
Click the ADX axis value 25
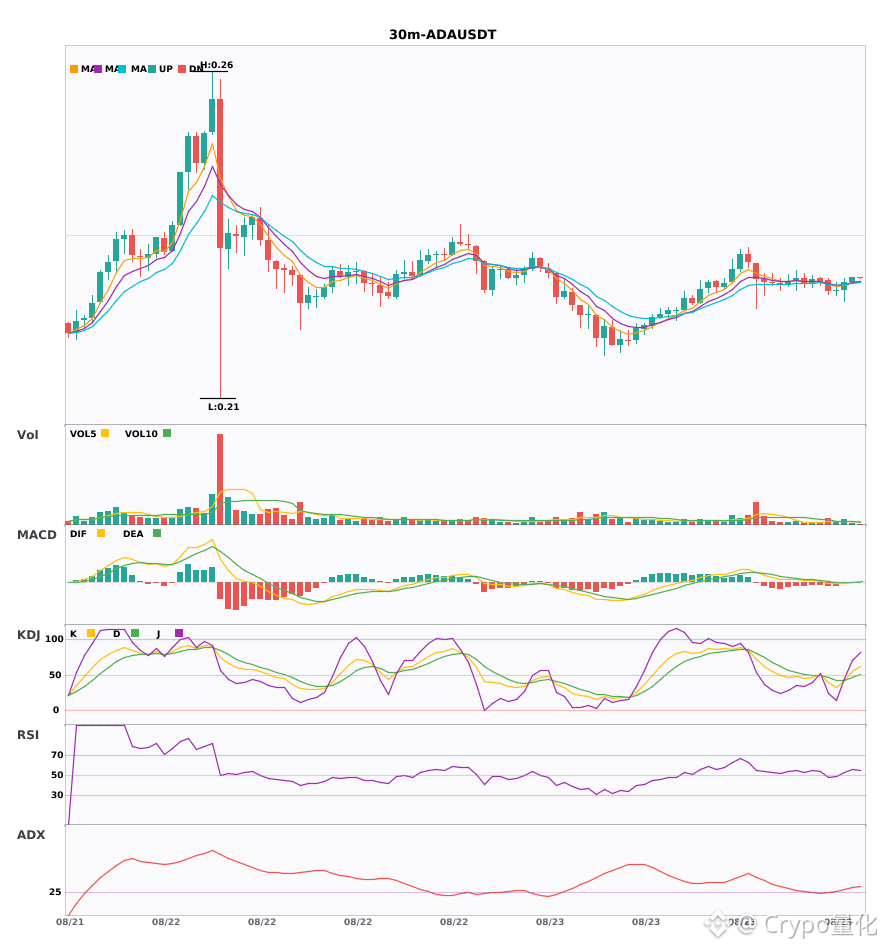[55, 892]
